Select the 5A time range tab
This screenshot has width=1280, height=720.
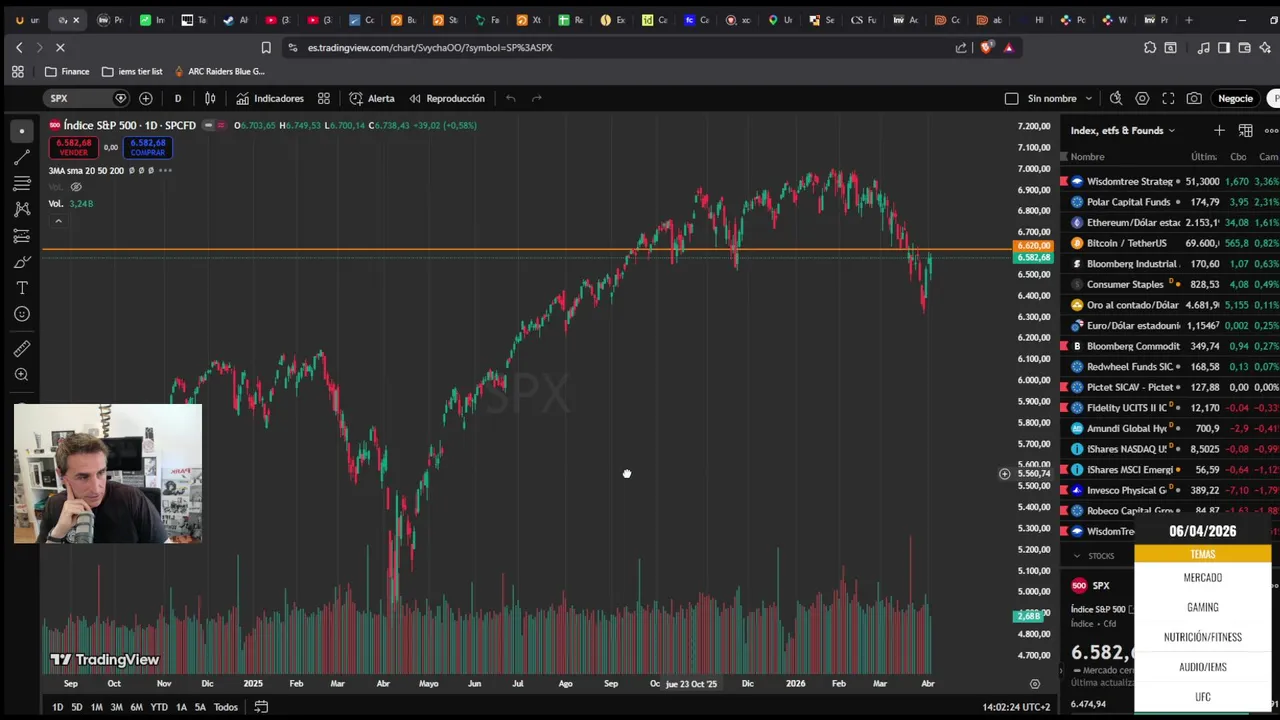[200, 707]
